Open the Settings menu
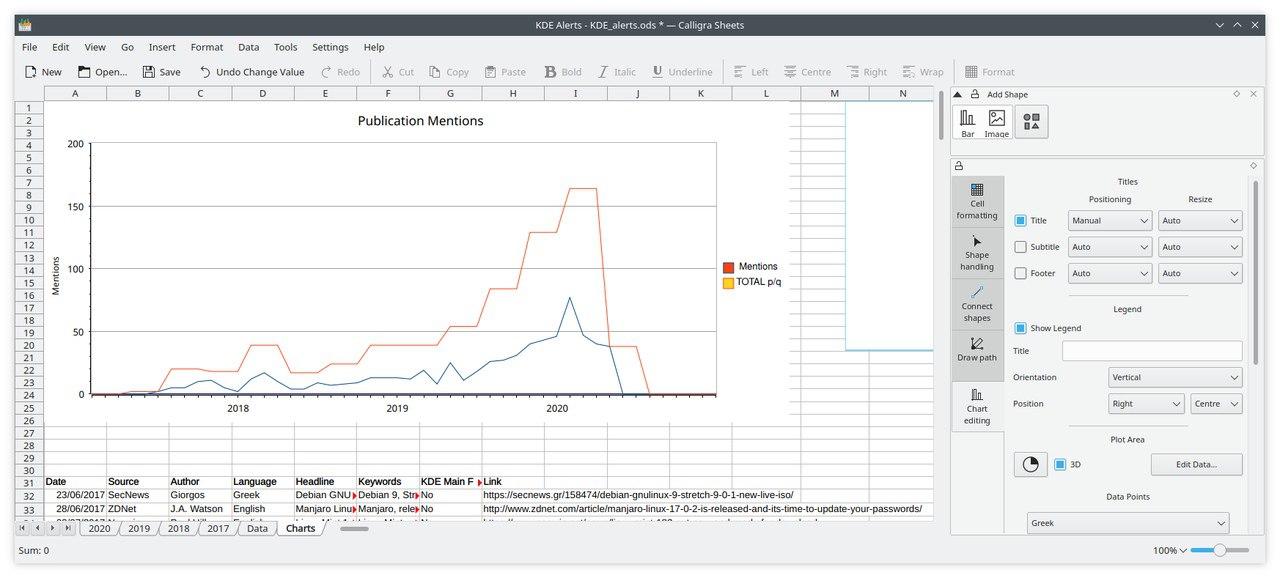The image size is (1280, 578). point(330,47)
